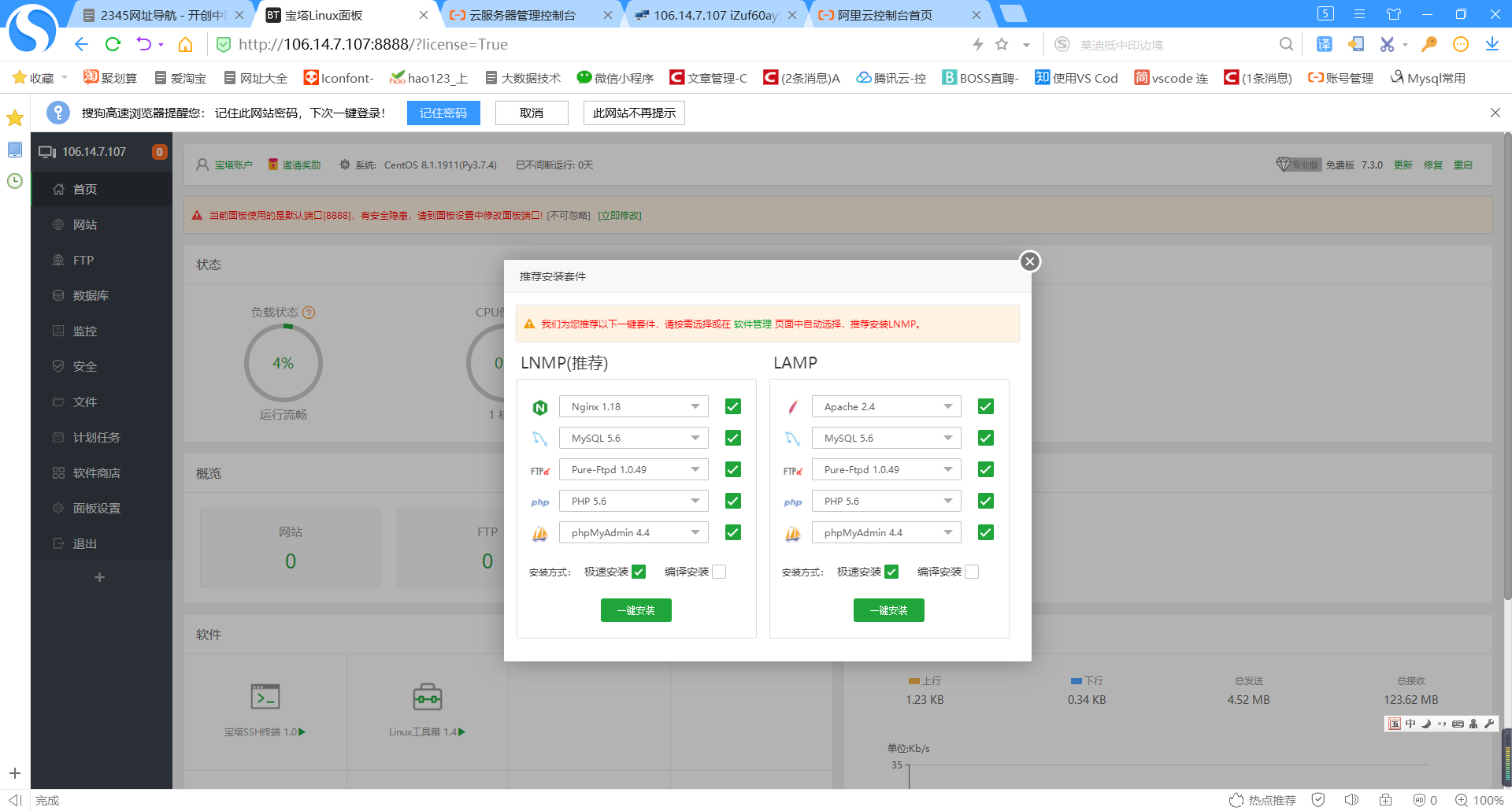Open 数据库 in panel sidebar
The image size is (1512, 811).
tap(102, 295)
